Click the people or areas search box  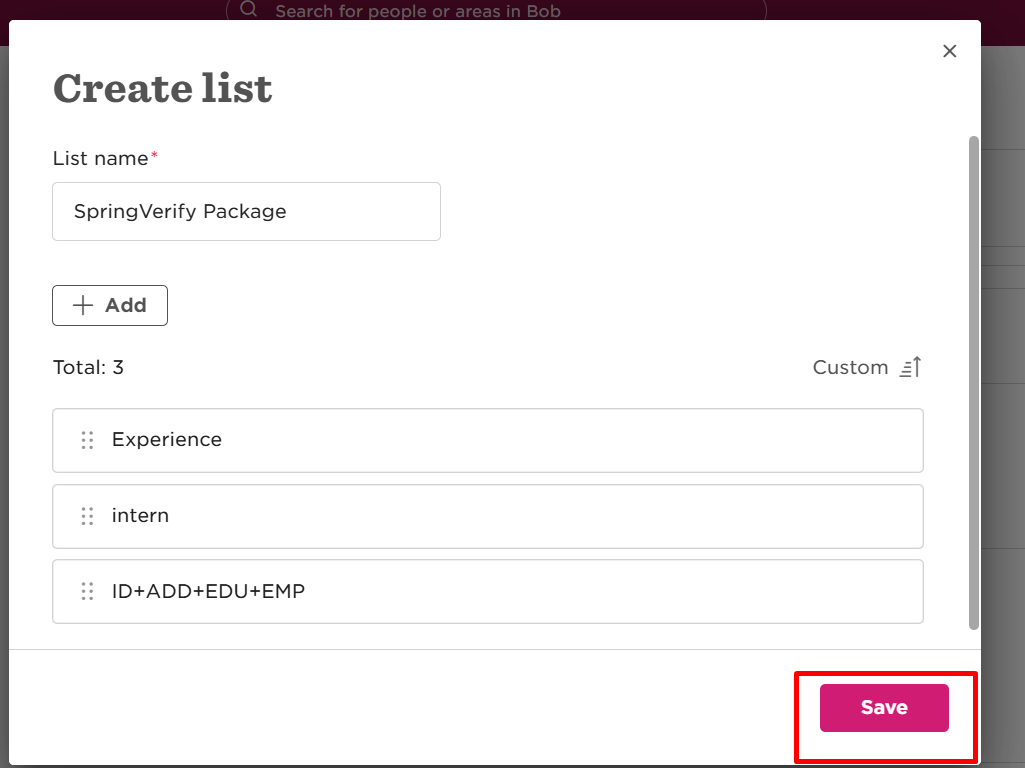click(496, 10)
